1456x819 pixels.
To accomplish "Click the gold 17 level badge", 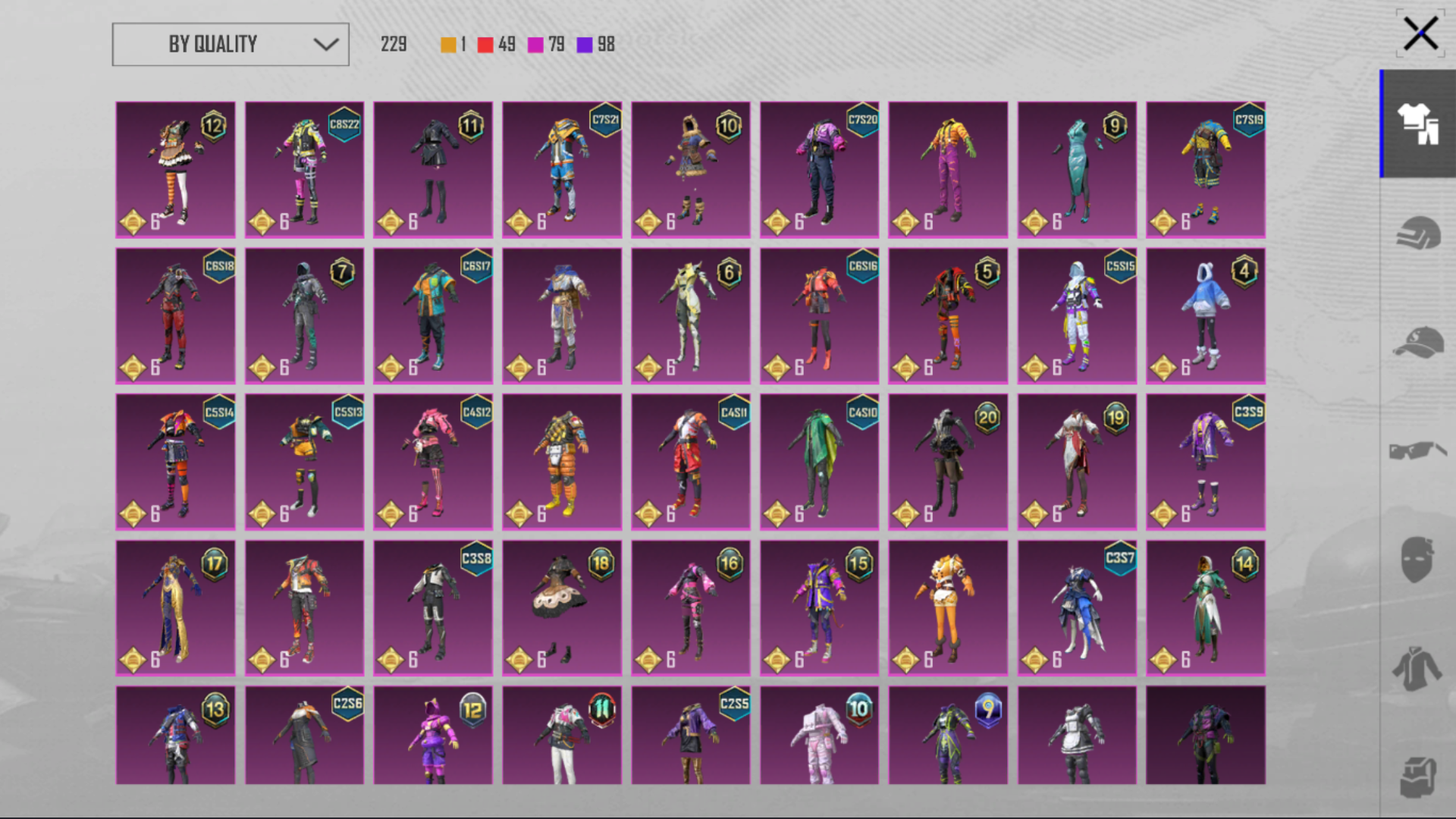I will [215, 564].
